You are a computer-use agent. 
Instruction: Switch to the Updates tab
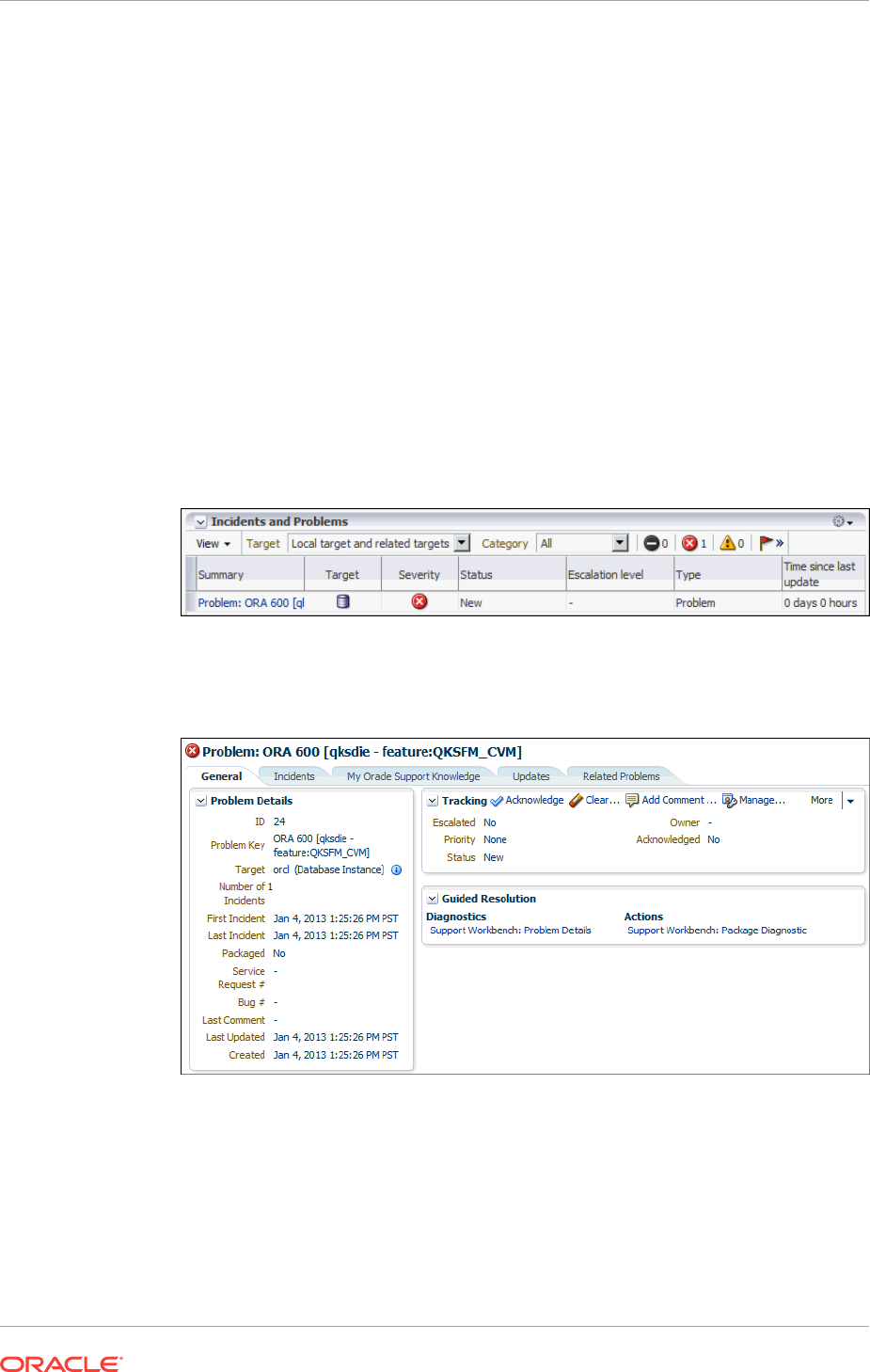pyautogui.click(x=530, y=776)
